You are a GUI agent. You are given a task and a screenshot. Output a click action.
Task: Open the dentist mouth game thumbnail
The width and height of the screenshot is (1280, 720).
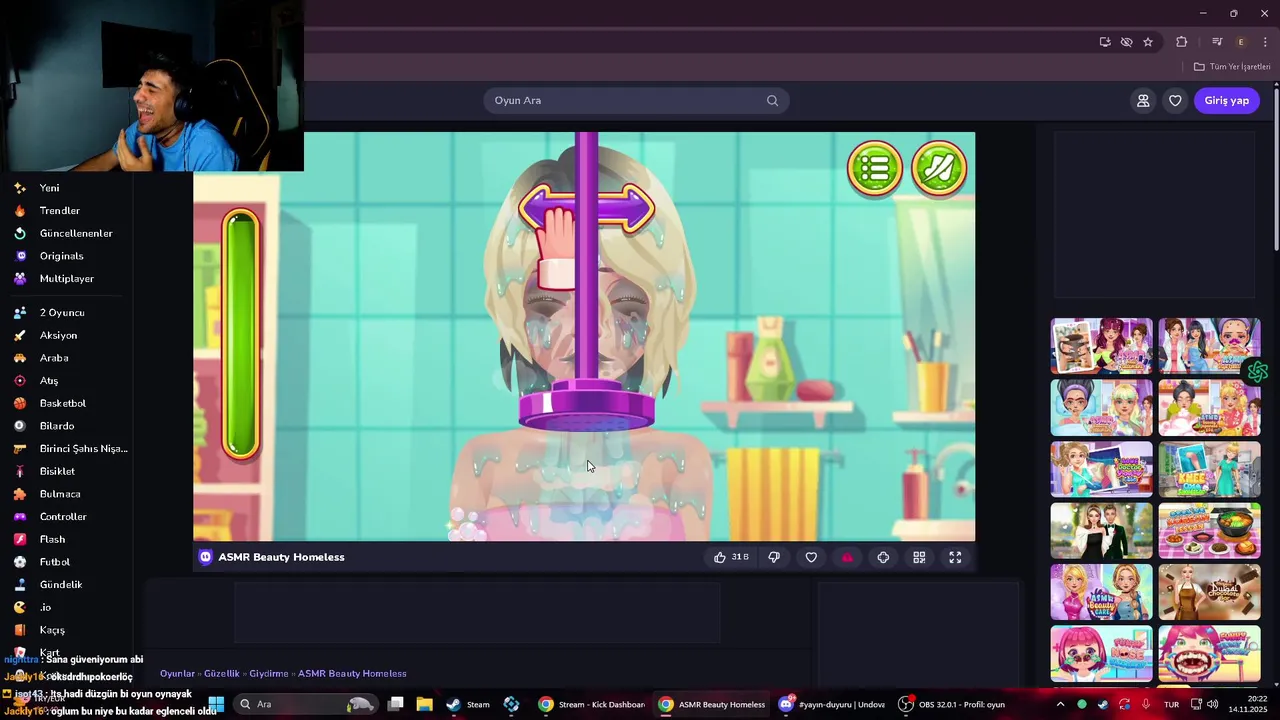1209,655
